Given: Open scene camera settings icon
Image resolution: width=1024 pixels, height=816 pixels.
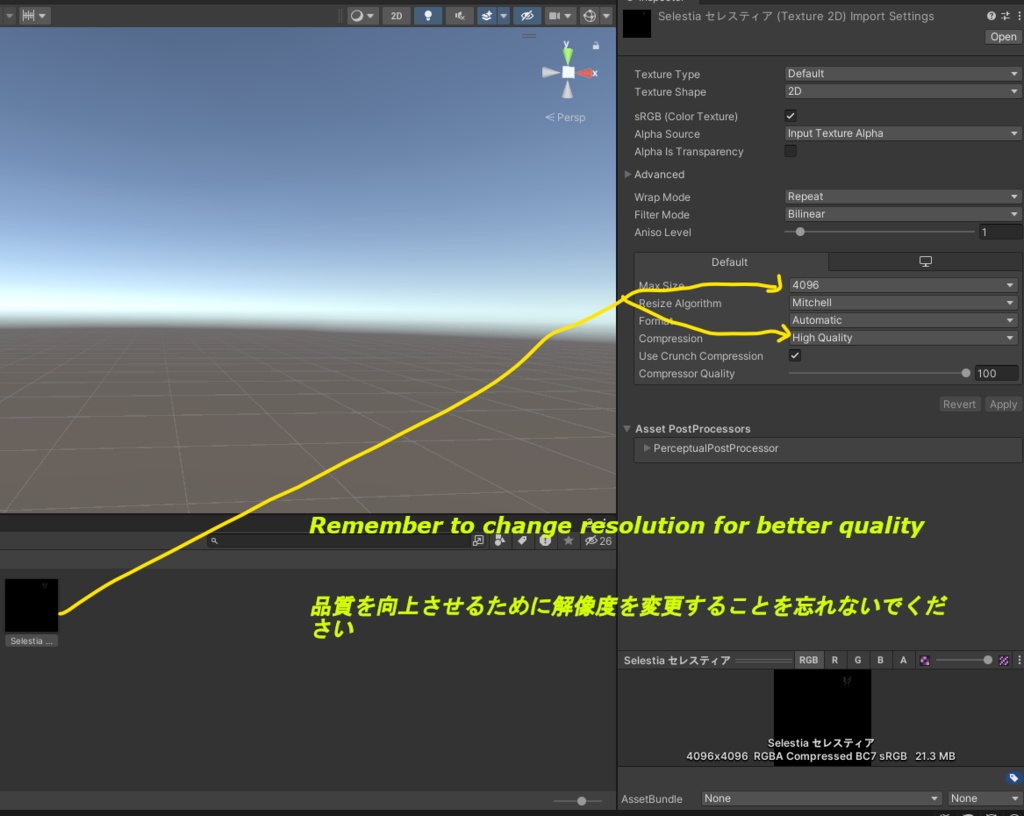Looking at the screenshot, I should [x=560, y=16].
